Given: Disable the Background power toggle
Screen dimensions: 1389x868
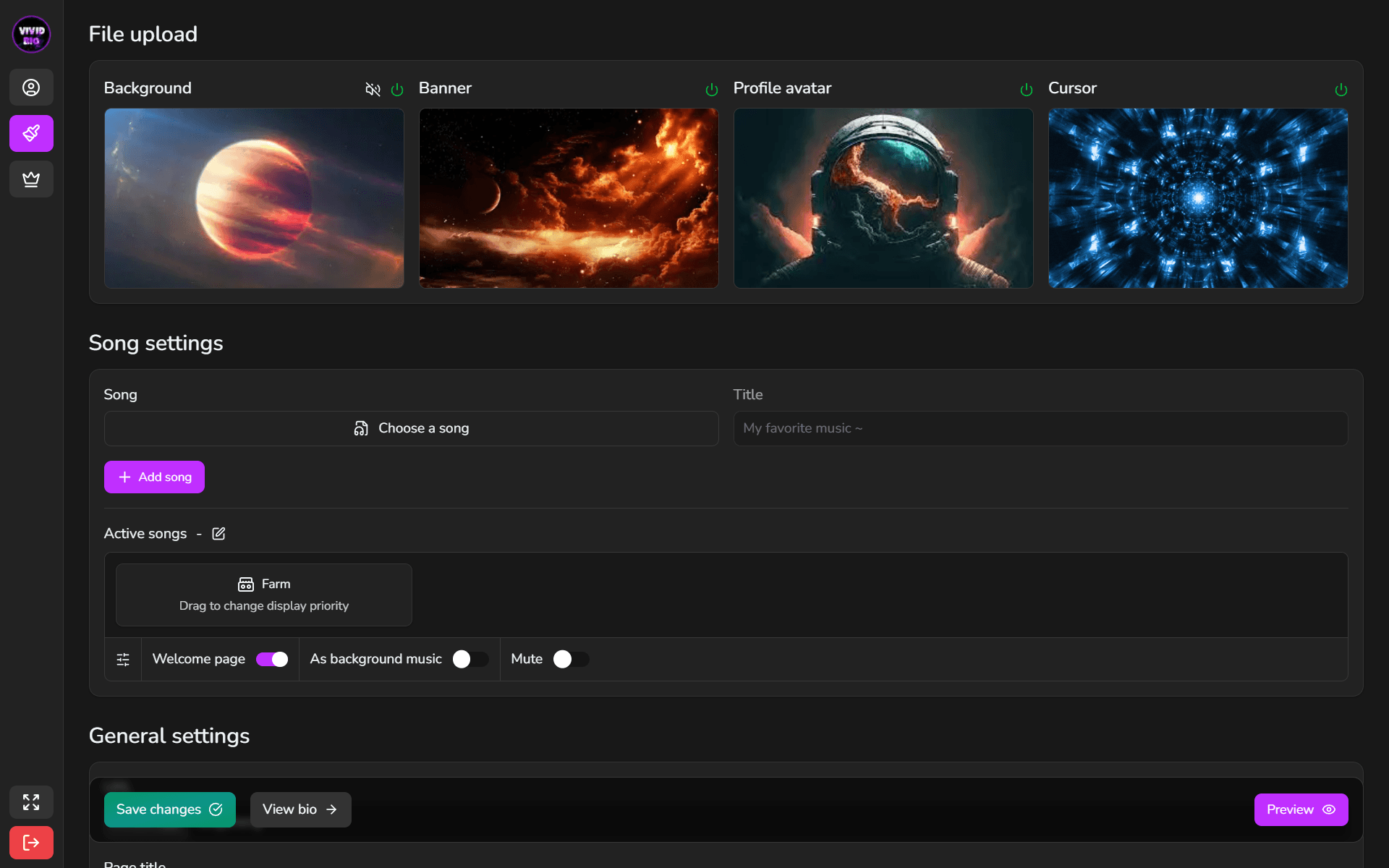Looking at the screenshot, I should (x=398, y=90).
